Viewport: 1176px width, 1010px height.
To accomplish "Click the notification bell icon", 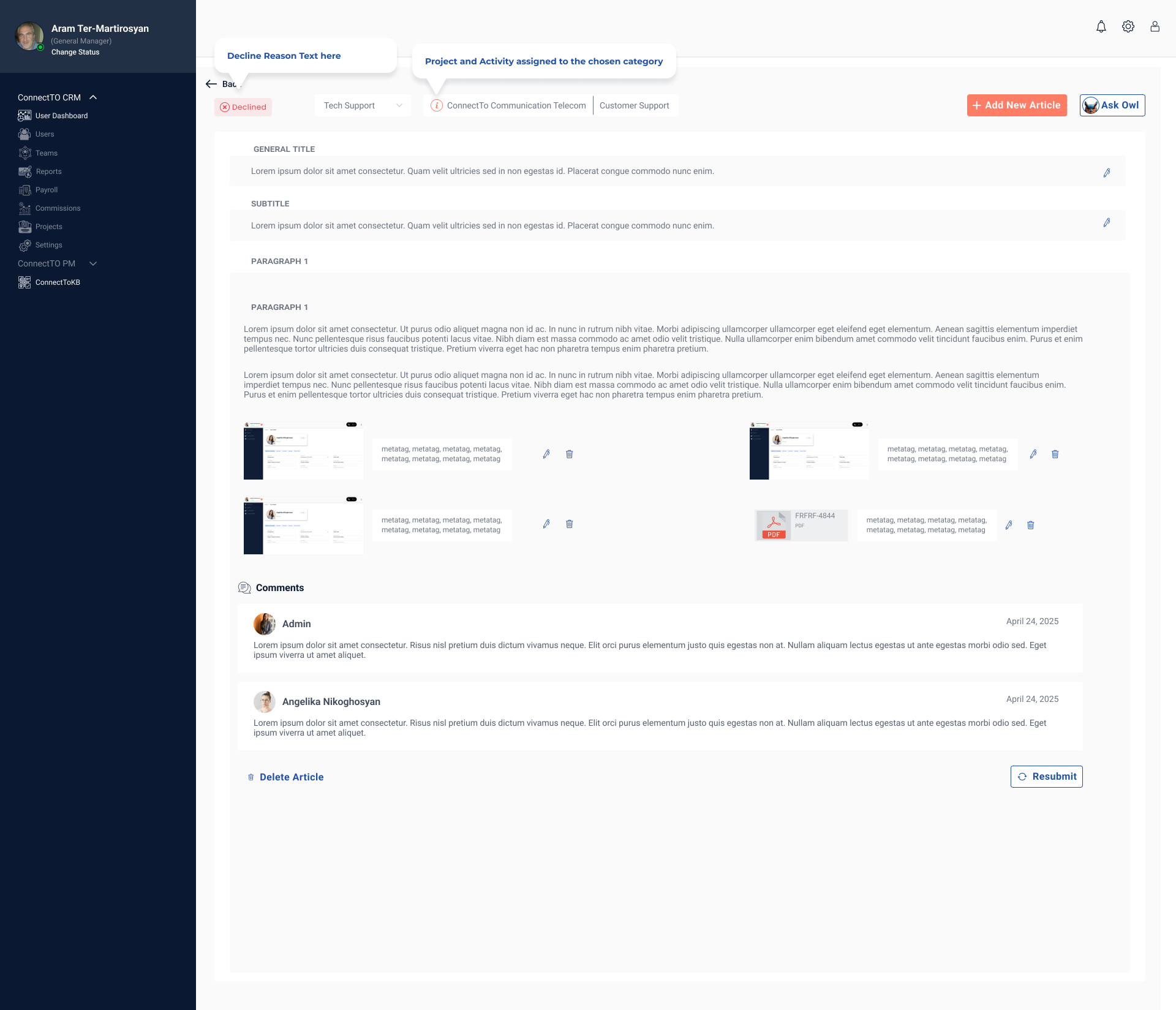I will pos(1101,27).
